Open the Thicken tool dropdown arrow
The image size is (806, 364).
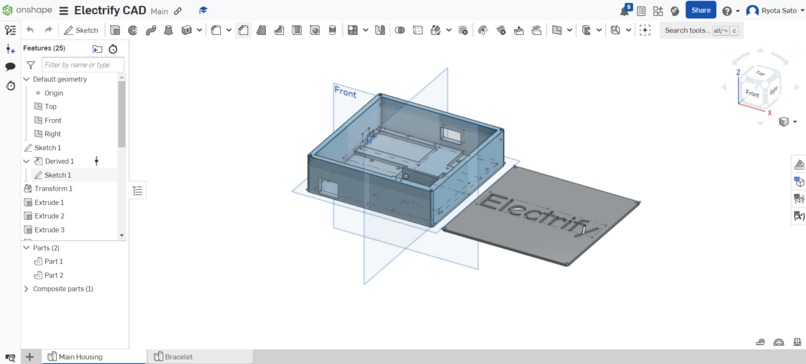pyautogui.click(x=199, y=30)
